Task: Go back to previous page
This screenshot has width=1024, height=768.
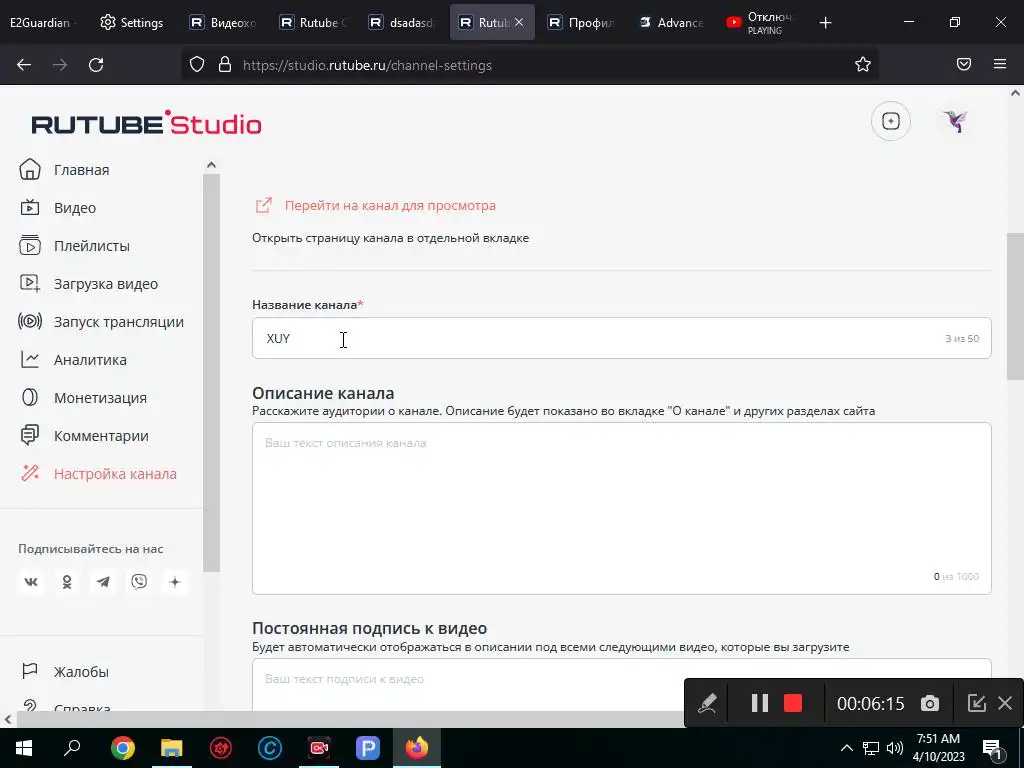Action: 24,64
